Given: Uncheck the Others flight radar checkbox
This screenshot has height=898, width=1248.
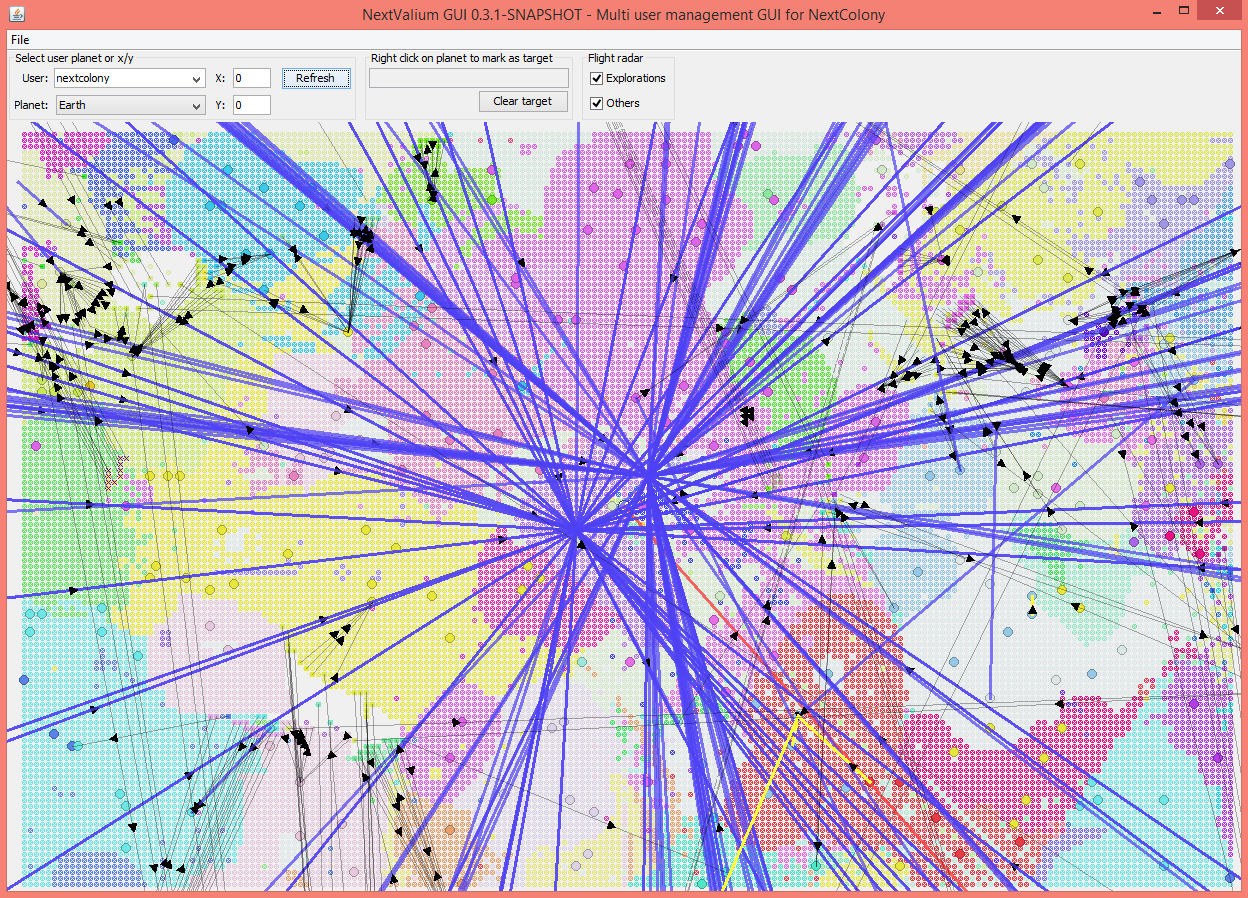Looking at the screenshot, I should click(597, 103).
